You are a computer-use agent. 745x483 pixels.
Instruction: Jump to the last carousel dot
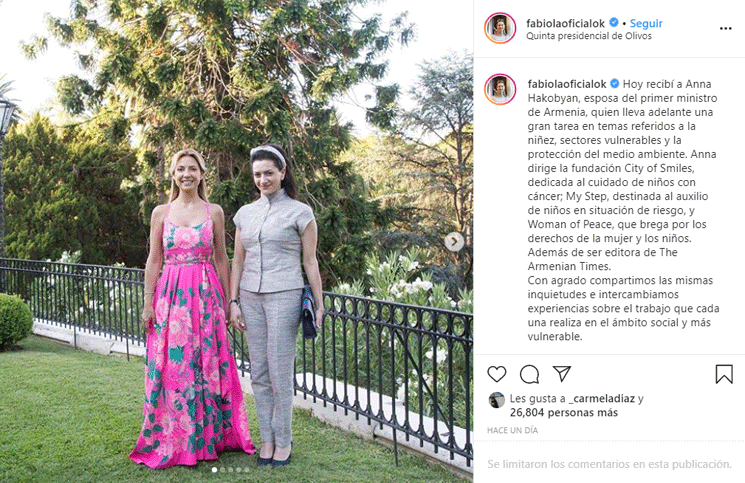point(247,470)
